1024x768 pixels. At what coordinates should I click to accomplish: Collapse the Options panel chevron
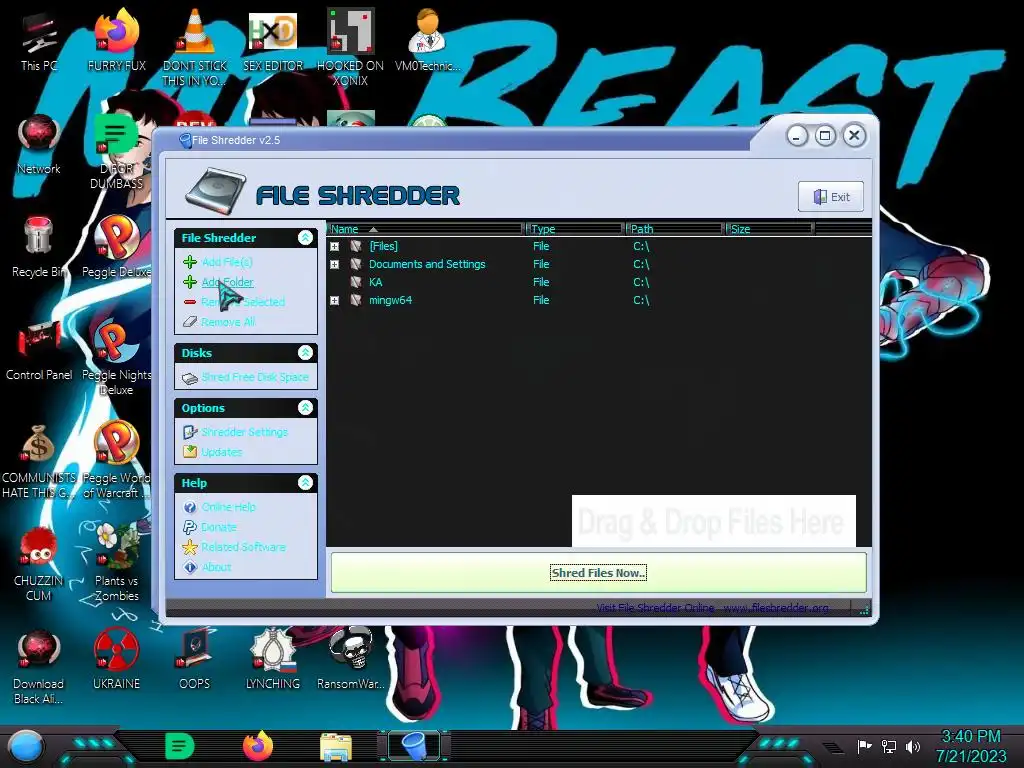coord(305,408)
